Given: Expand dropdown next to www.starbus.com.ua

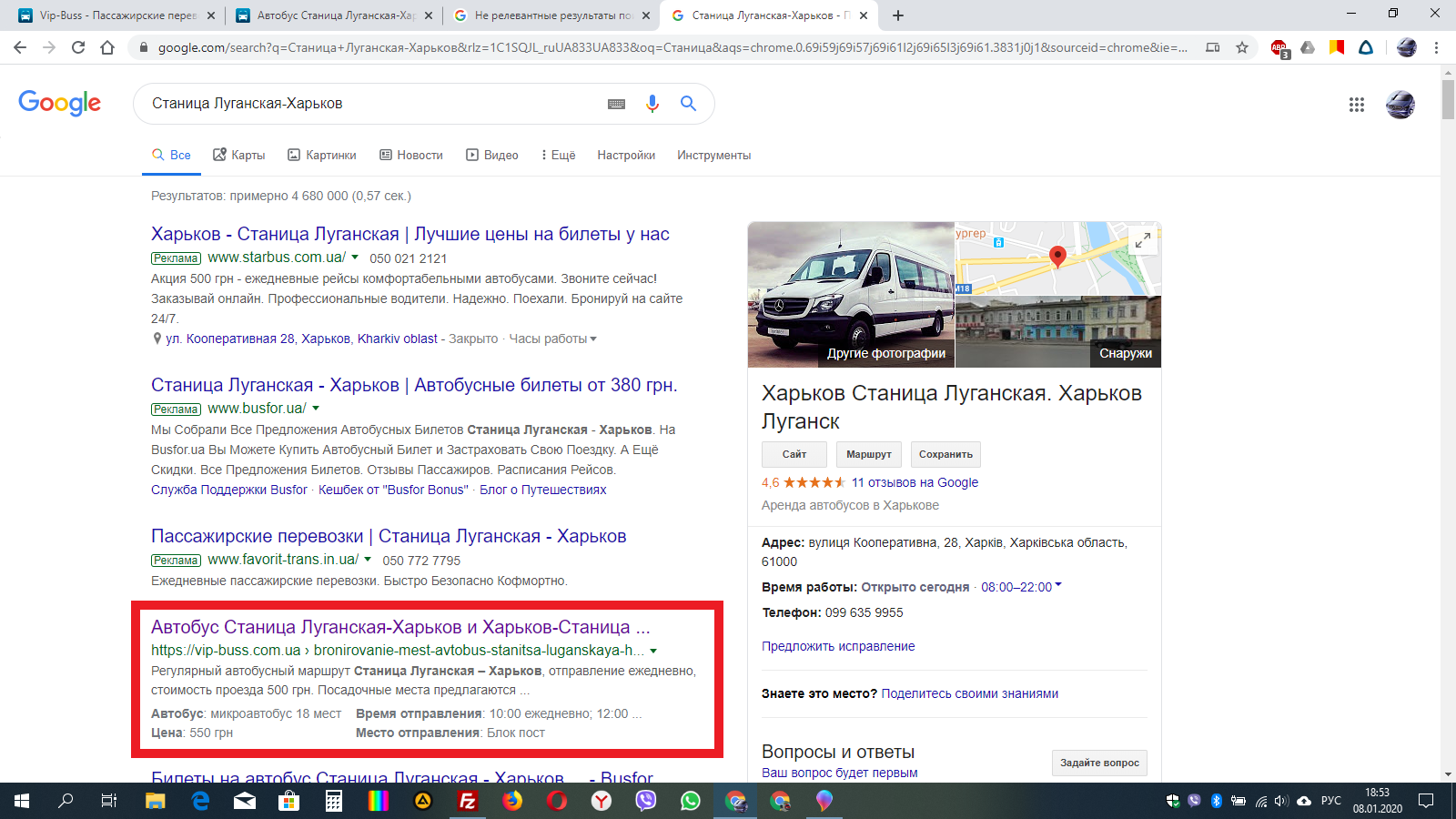Looking at the screenshot, I should click(355, 258).
